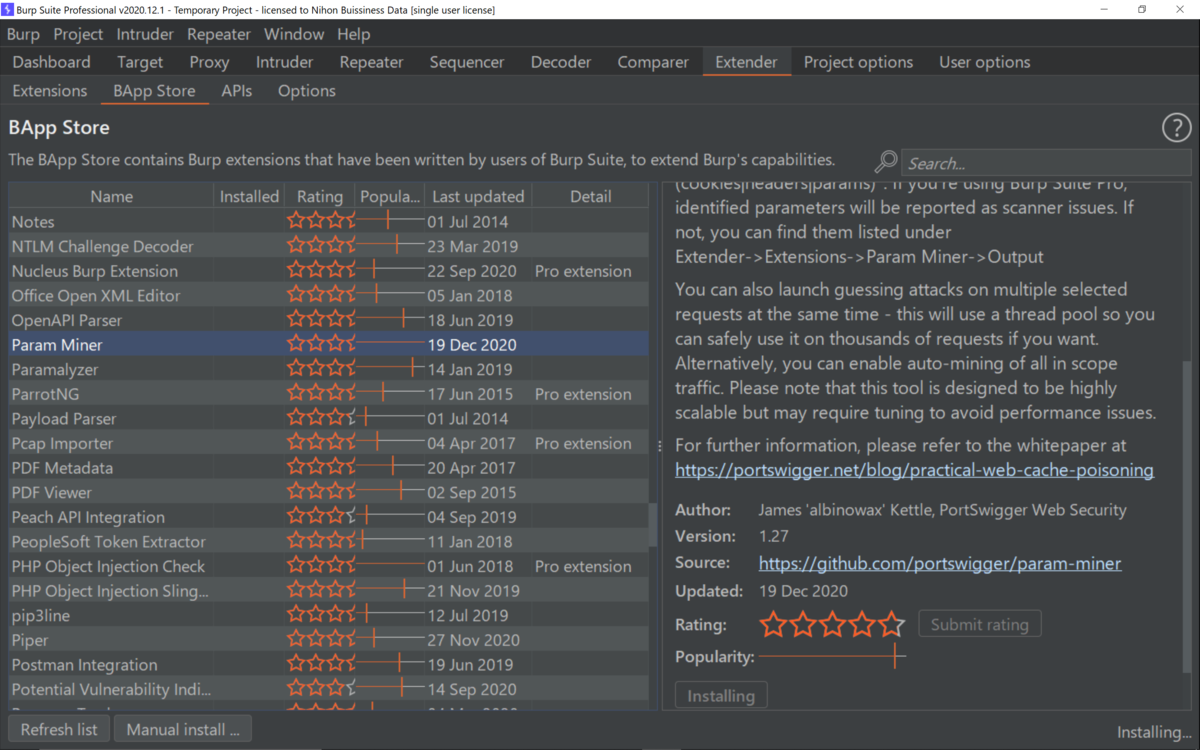
Task: Click the Burp Suite title bar logo
Action: (8, 10)
